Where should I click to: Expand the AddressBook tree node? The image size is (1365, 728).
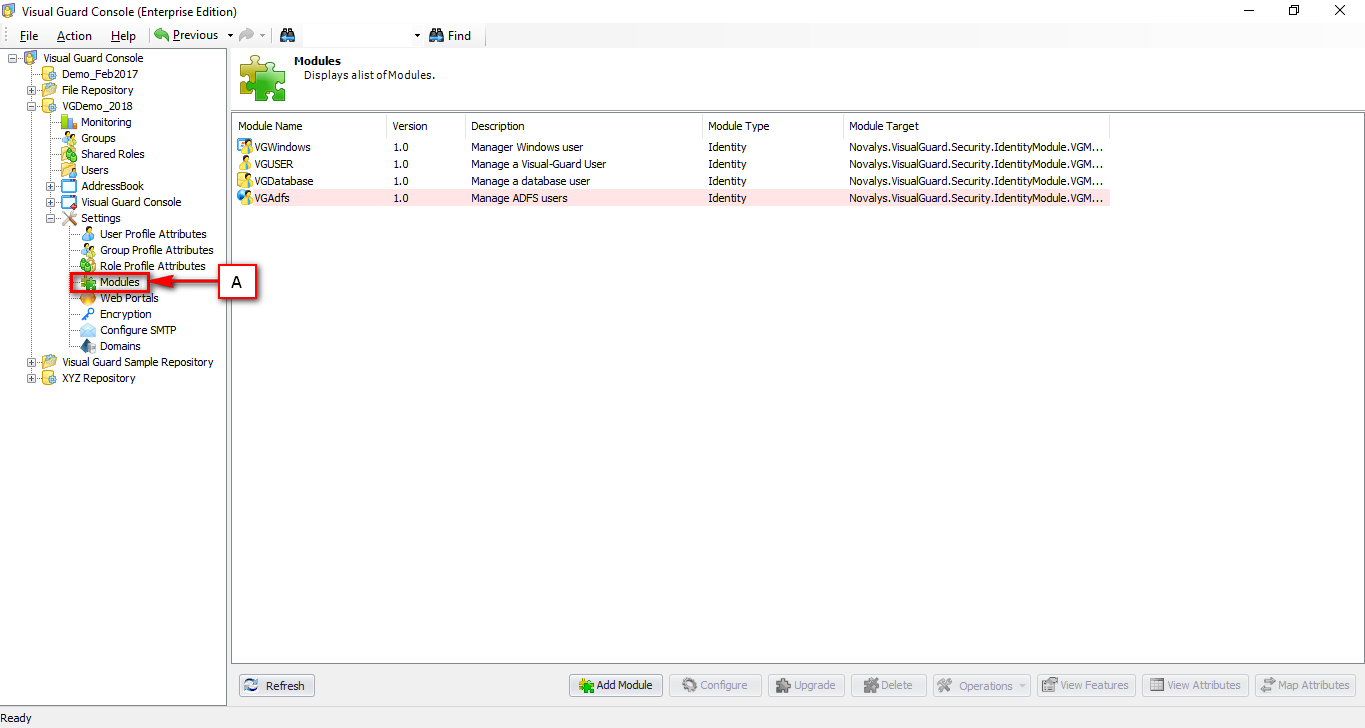click(51, 186)
